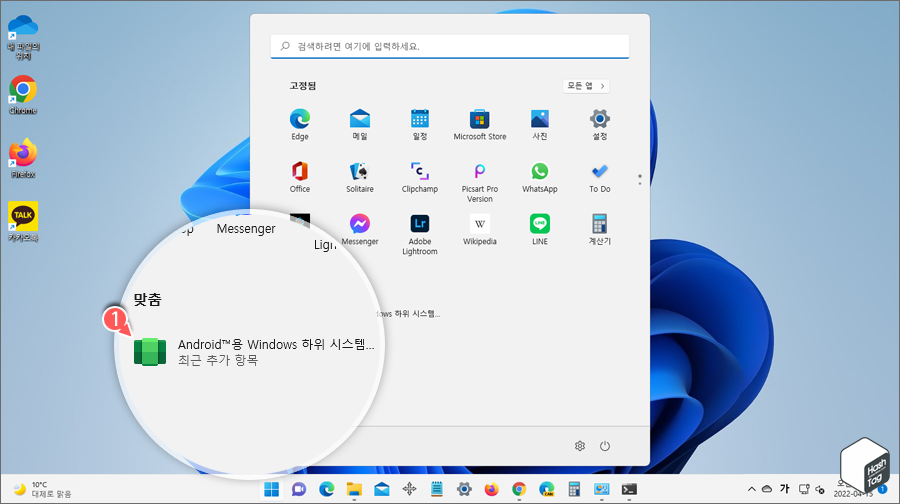Open the 계산기 calculator pinned app
Image resolution: width=900 pixels, height=504 pixels.
tap(600, 230)
